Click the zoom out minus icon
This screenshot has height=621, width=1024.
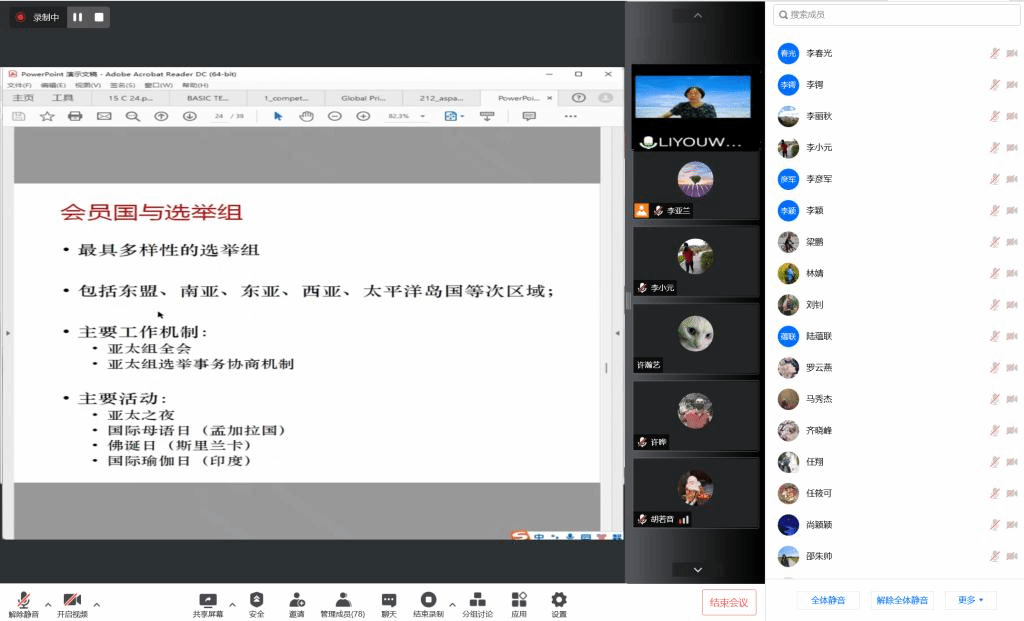(x=335, y=116)
